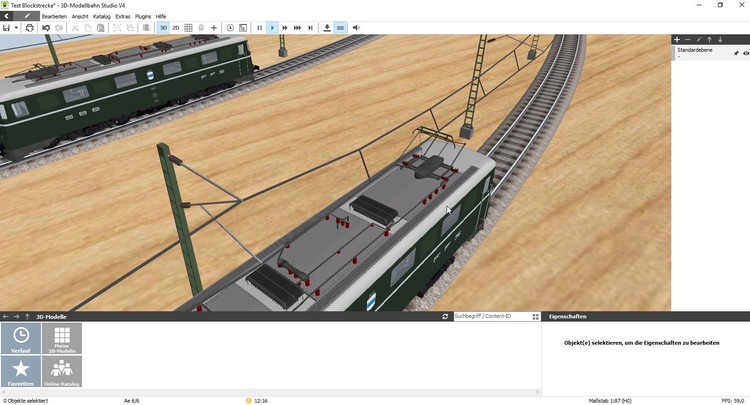Viewport: 750px width, 405px height.
Task: Open the Bearbeiten menu
Action: click(x=54, y=16)
